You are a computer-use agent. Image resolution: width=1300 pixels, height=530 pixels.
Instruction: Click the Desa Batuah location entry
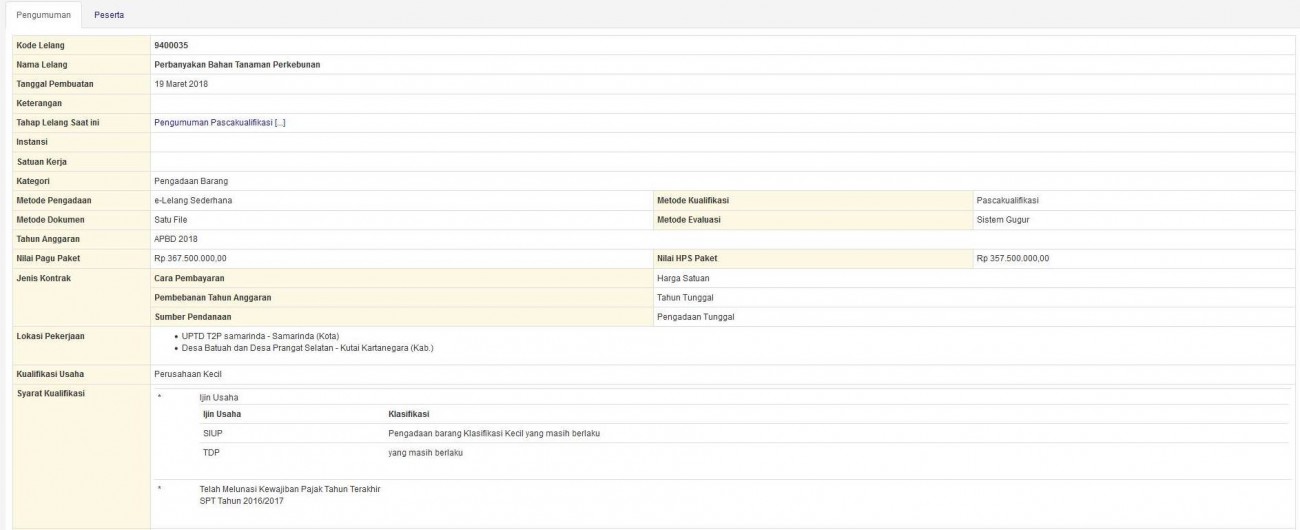point(307,348)
